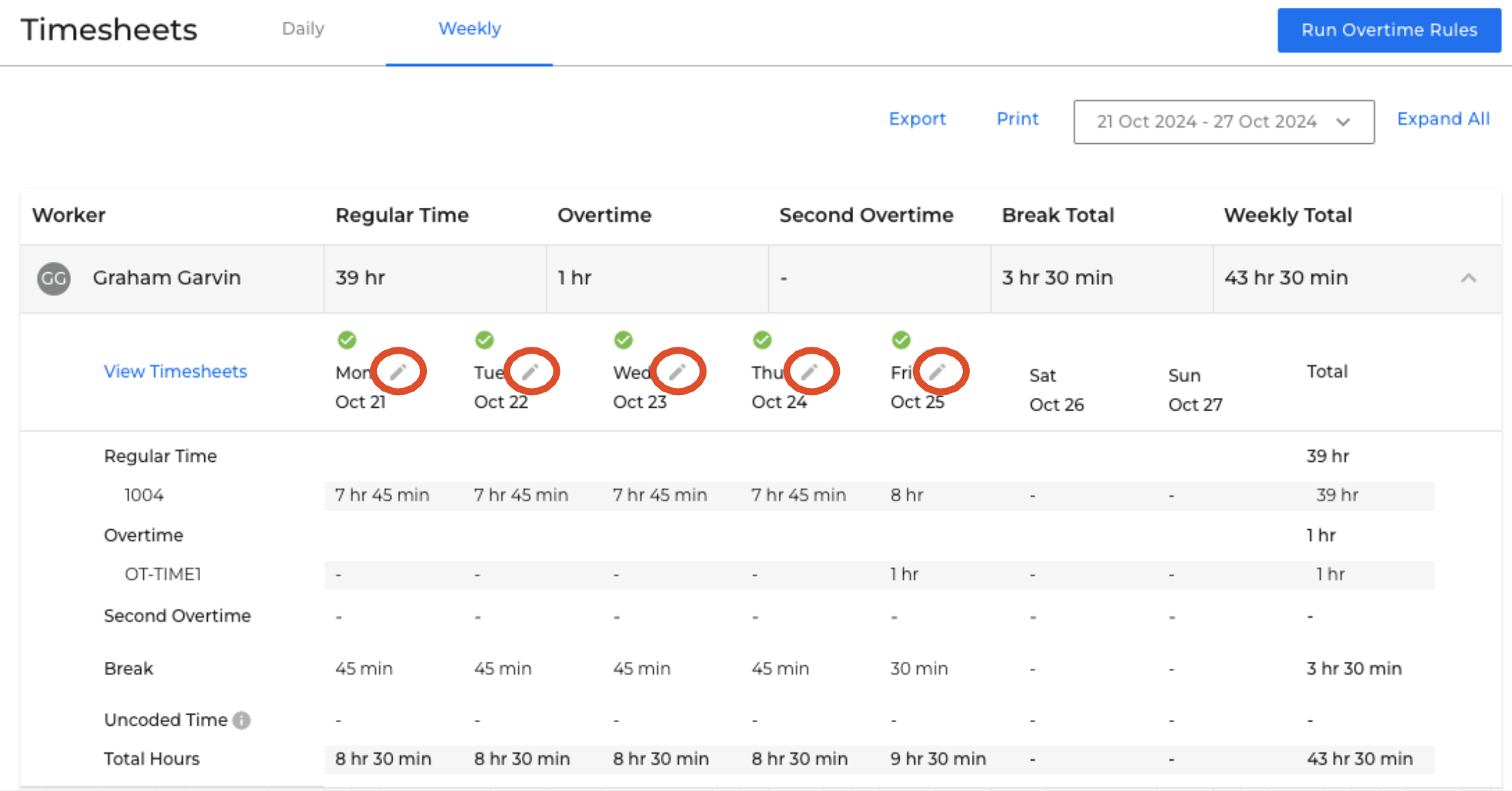Edit Monday Oct 21 timesheet pencil icon
The image size is (1512, 791).
(x=398, y=371)
